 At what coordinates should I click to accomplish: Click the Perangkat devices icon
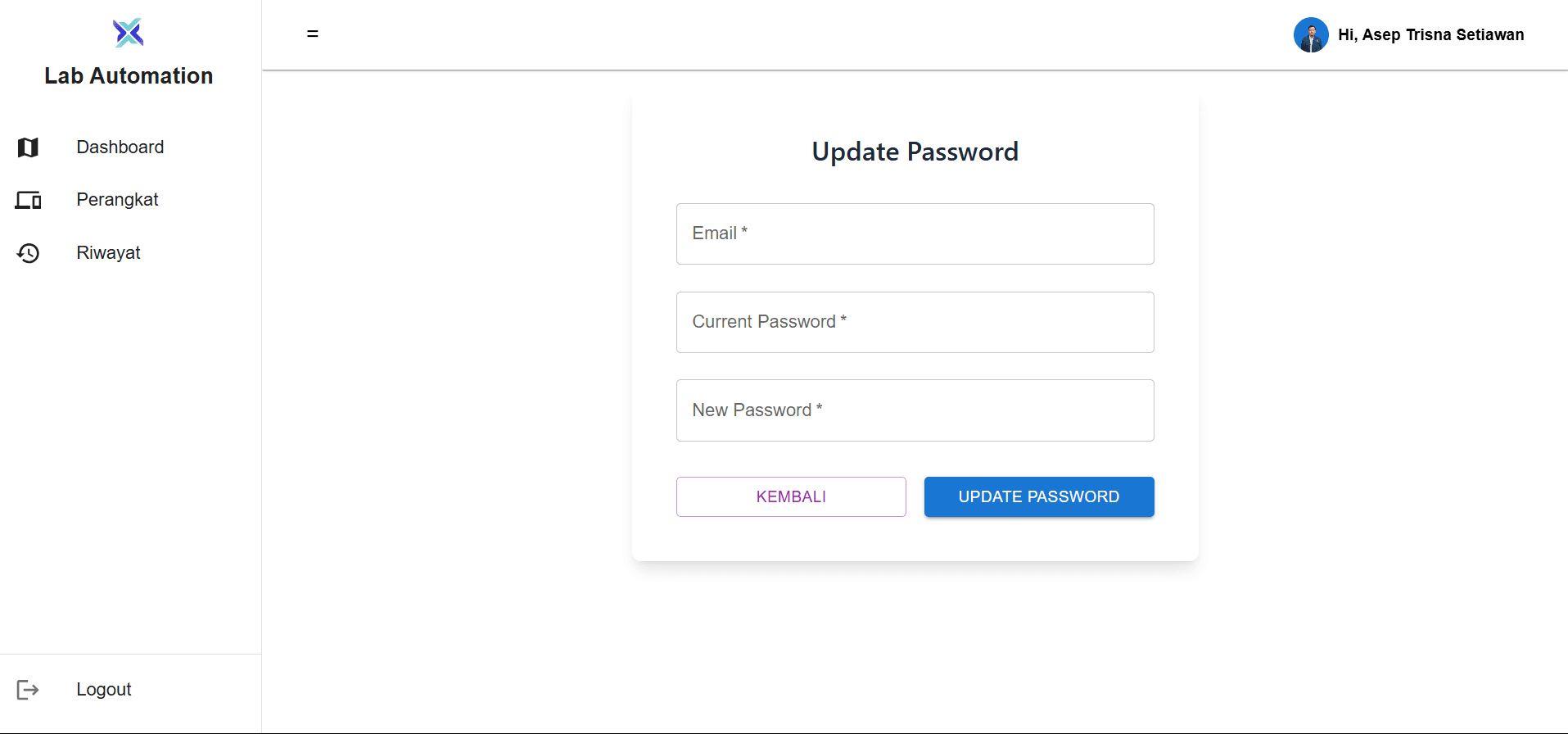point(28,200)
